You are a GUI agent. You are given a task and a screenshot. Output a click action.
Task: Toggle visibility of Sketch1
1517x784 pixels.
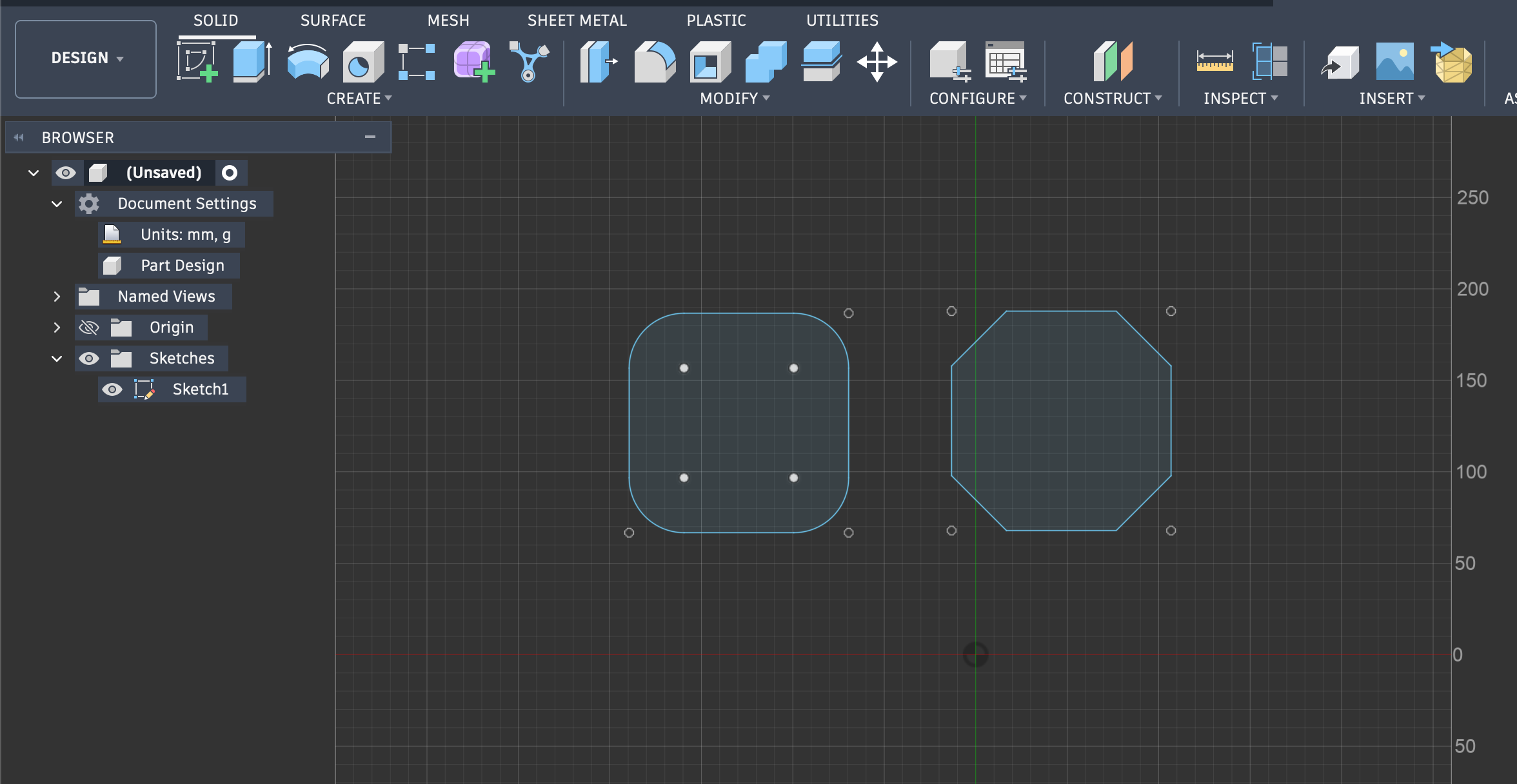click(x=112, y=389)
